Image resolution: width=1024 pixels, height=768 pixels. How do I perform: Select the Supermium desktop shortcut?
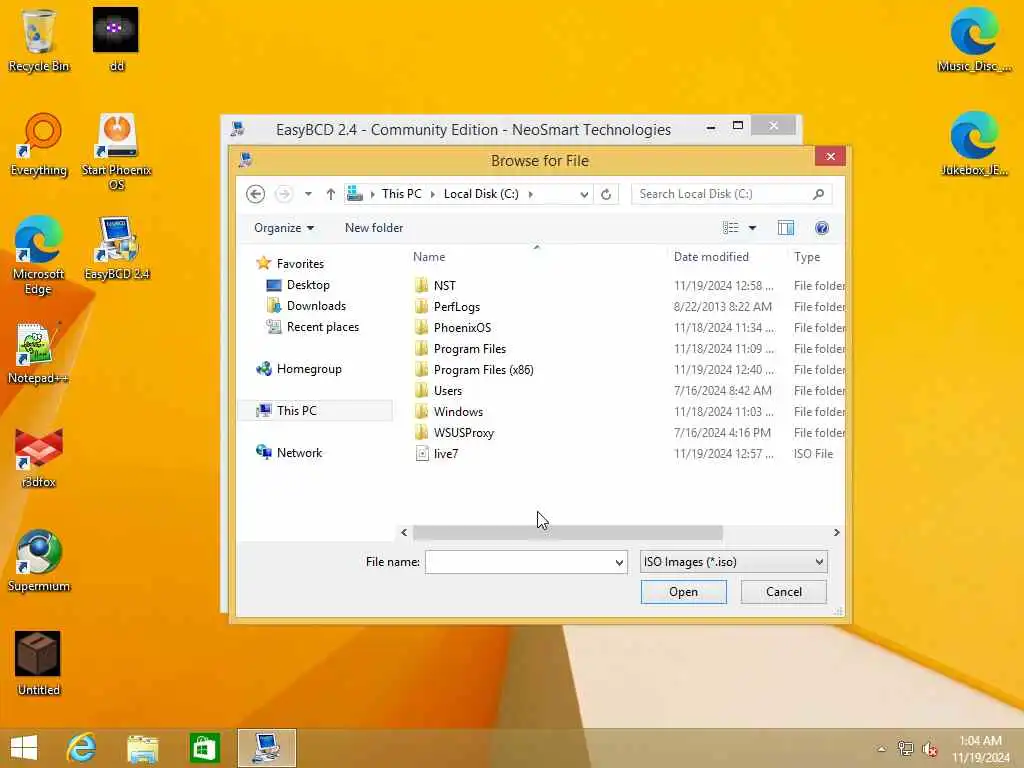click(39, 560)
